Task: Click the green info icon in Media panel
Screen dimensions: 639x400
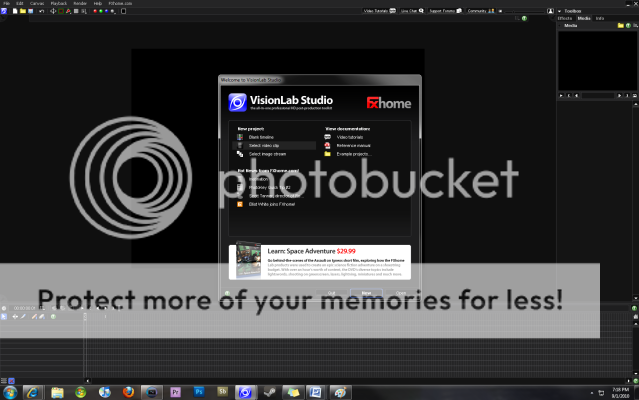Action: 628,26
